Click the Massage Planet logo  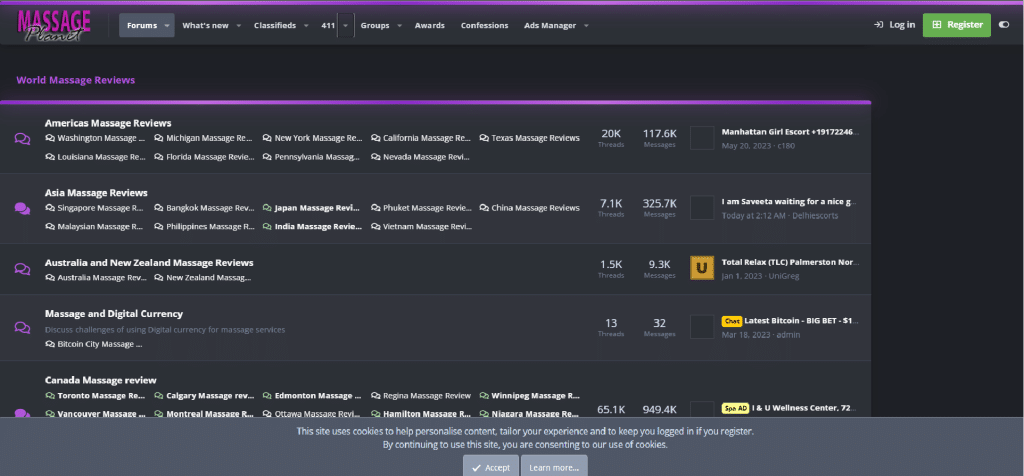[54, 26]
